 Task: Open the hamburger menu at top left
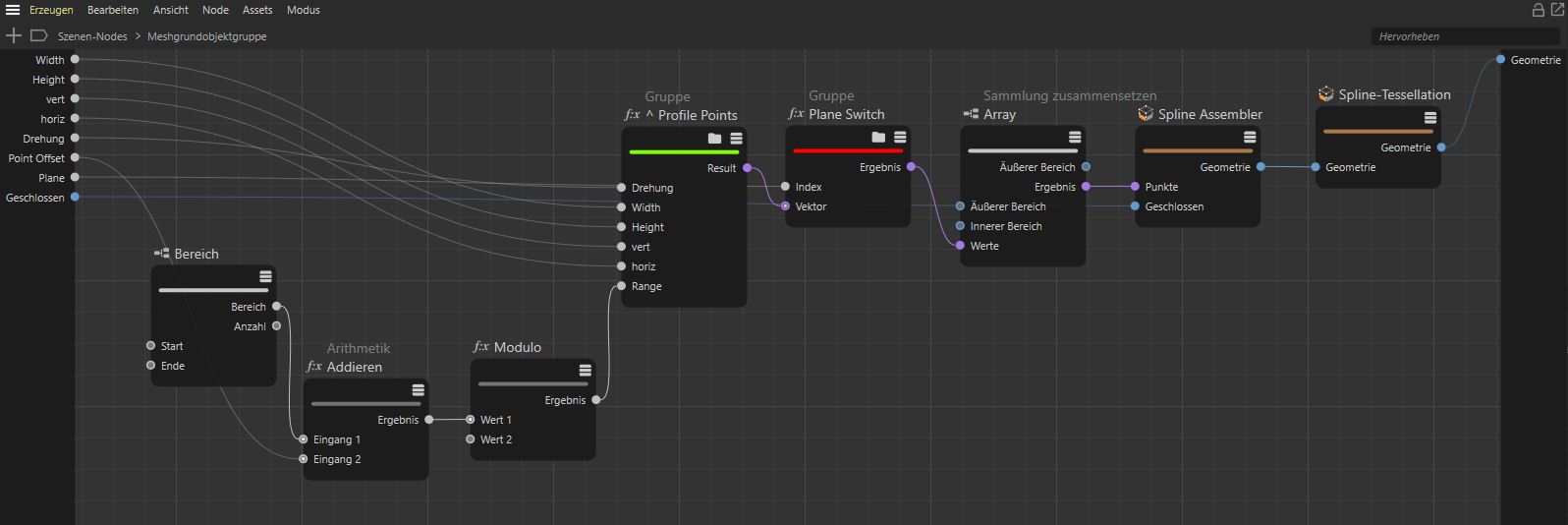[13, 10]
